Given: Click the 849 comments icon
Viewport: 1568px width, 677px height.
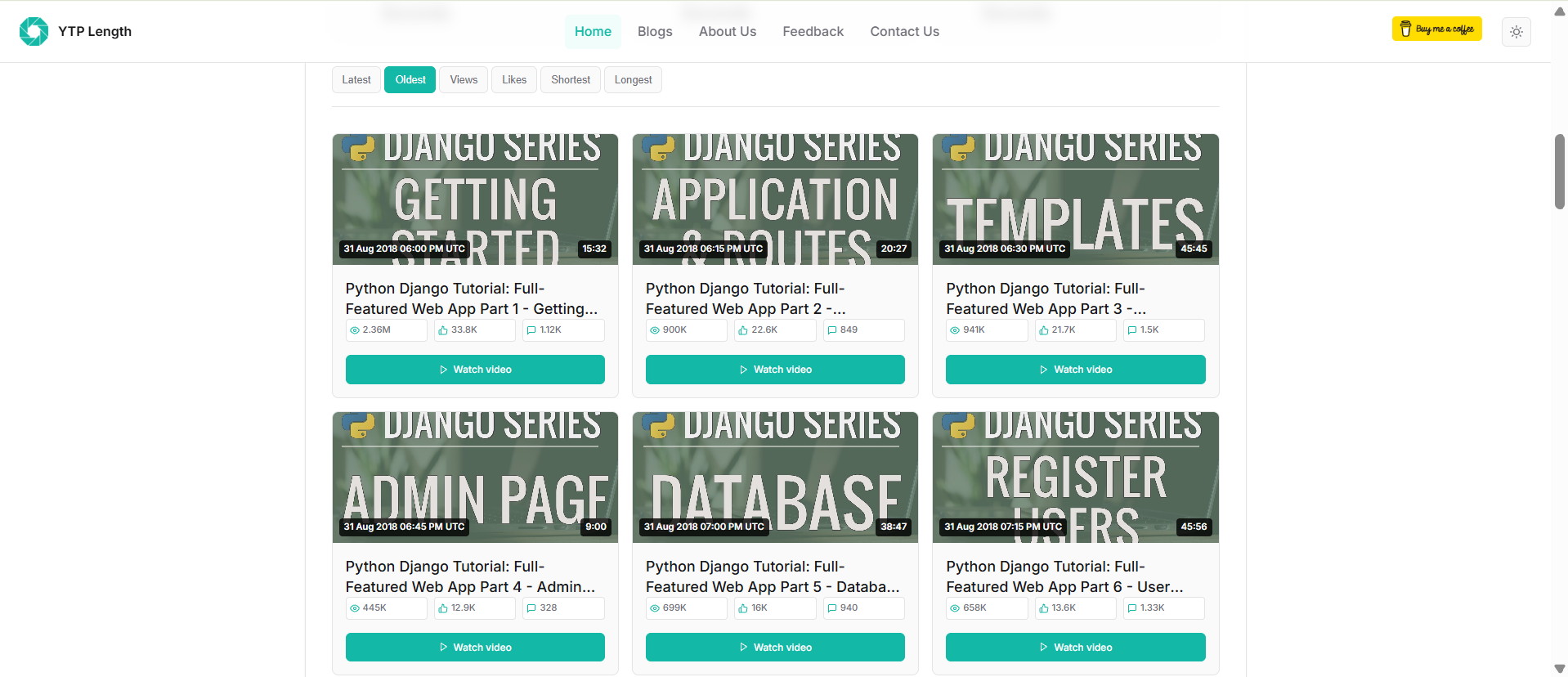Looking at the screenshot, I should (x=832, y=330).
